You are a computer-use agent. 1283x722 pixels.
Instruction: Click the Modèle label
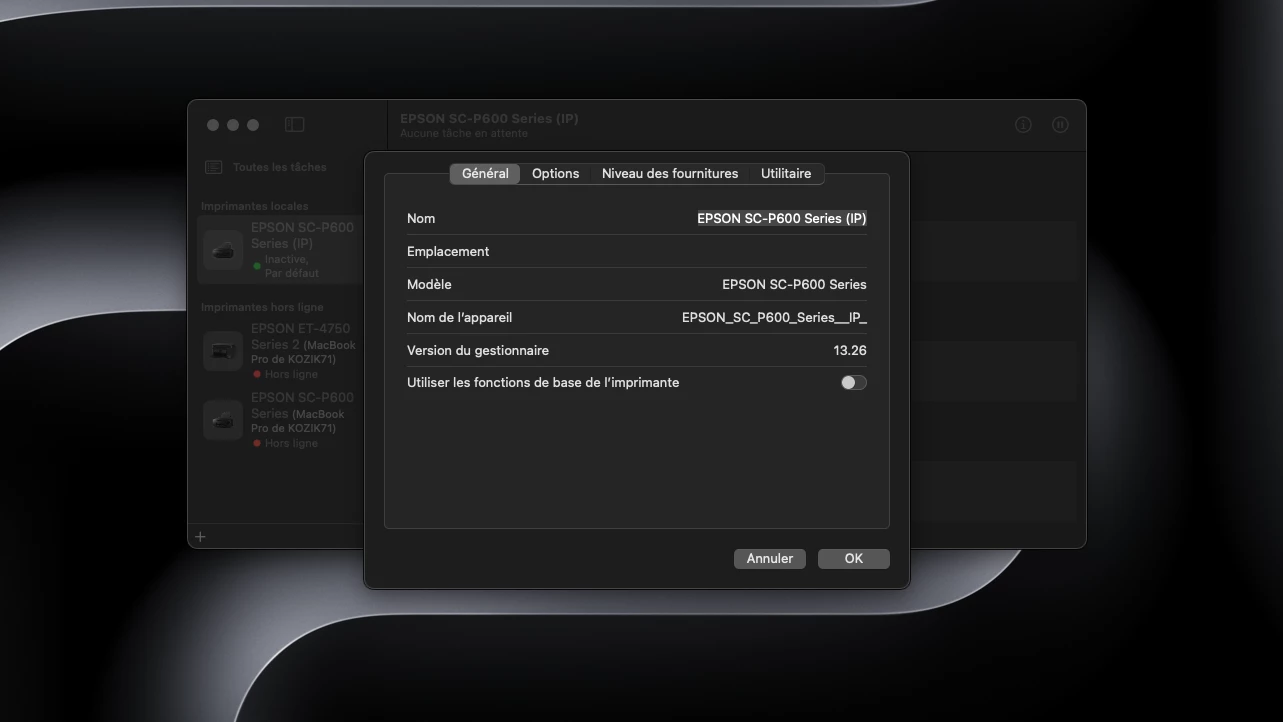tap(429, 284)
